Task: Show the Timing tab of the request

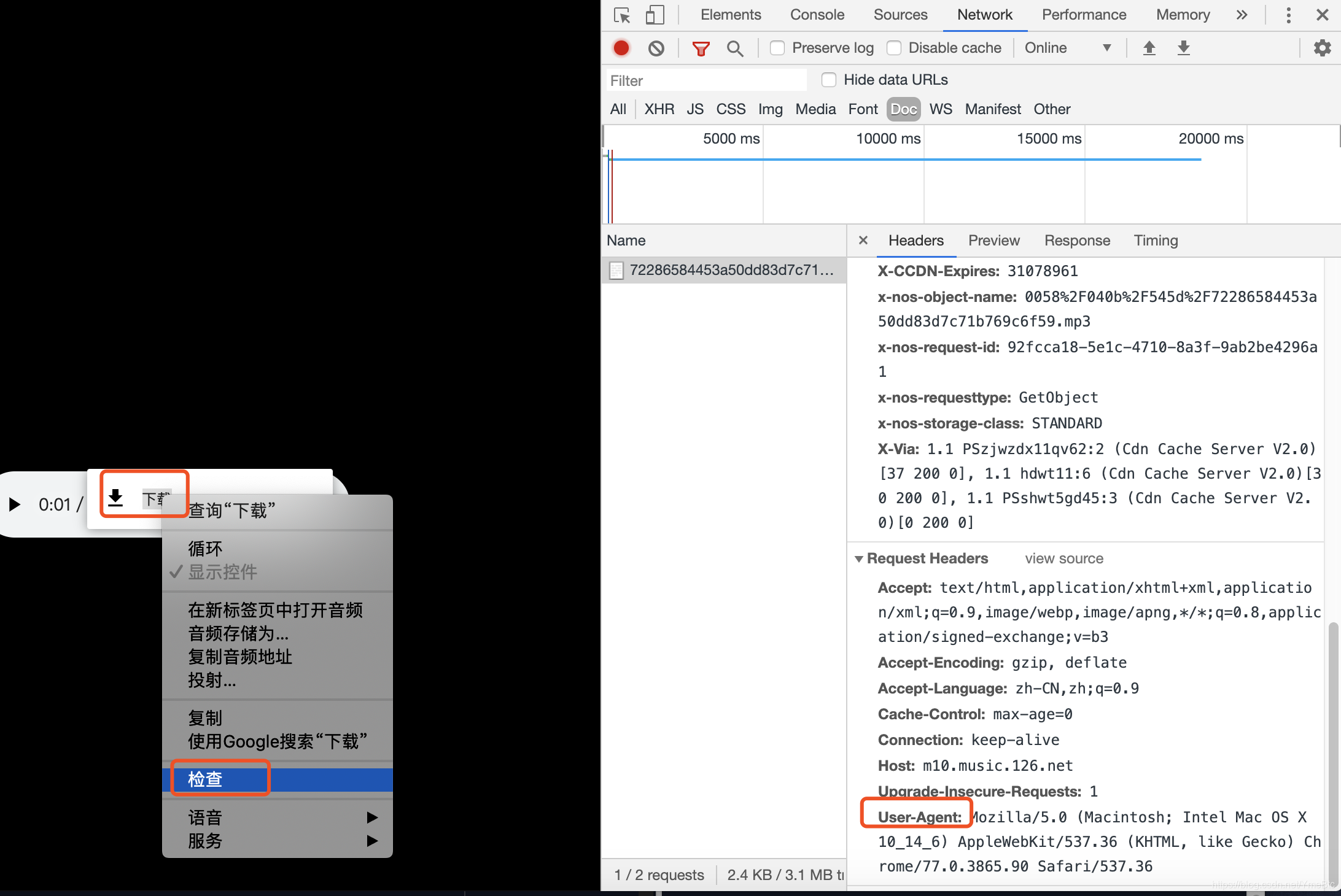Action: coord(1156,240)
